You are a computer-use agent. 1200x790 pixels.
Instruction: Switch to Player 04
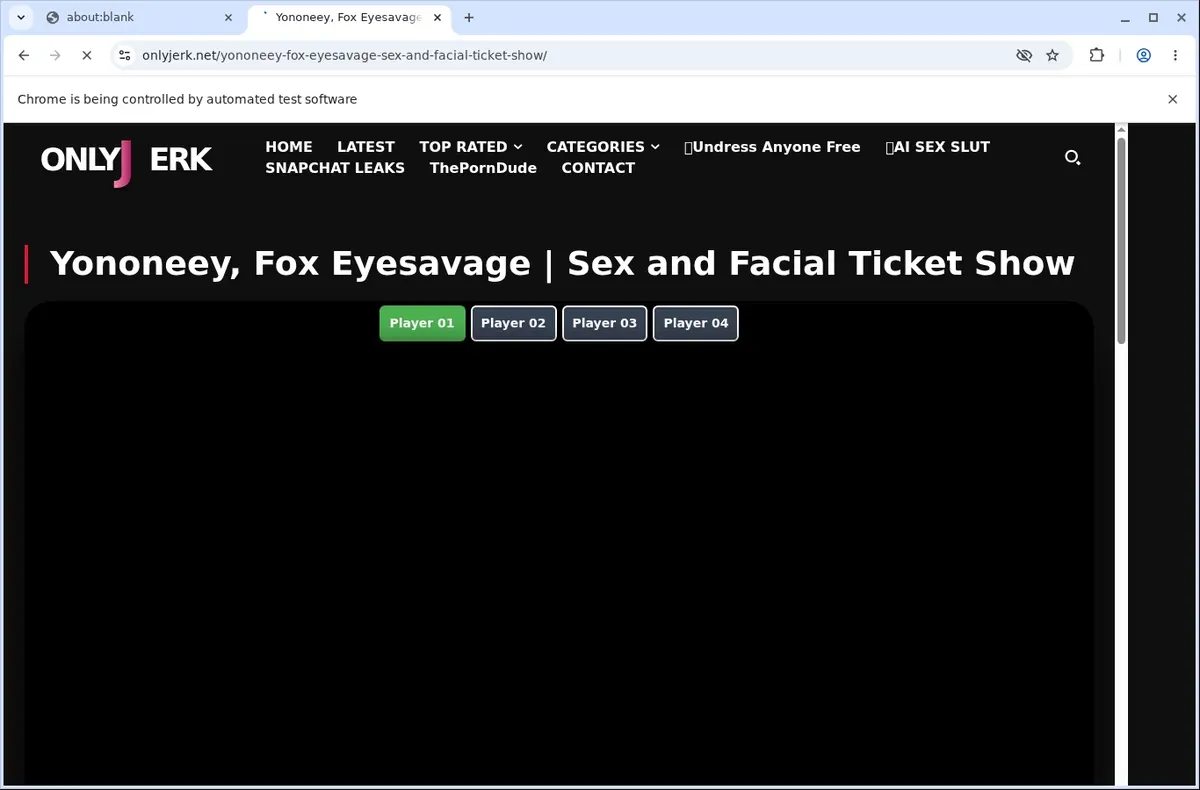pos(696,323)
